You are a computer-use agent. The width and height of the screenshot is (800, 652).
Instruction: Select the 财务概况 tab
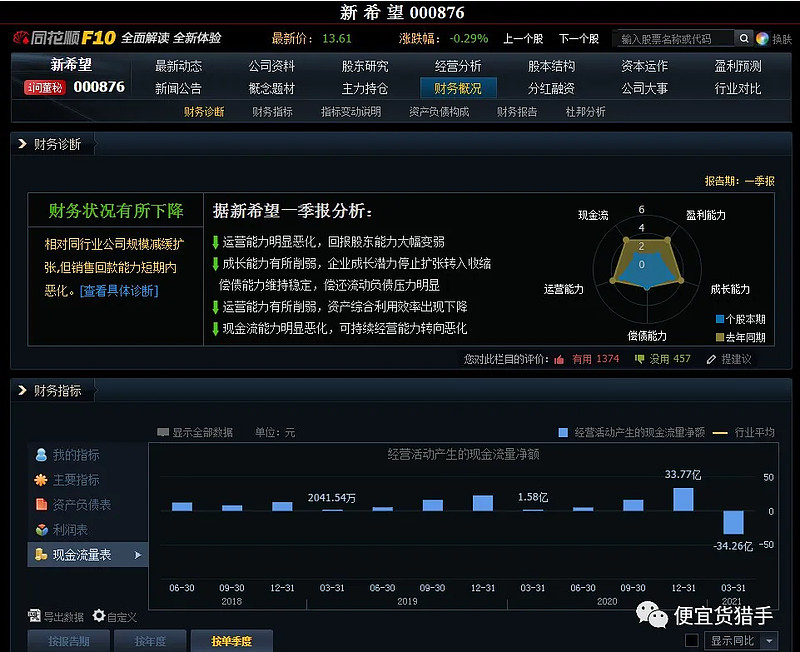pos(458,88)
